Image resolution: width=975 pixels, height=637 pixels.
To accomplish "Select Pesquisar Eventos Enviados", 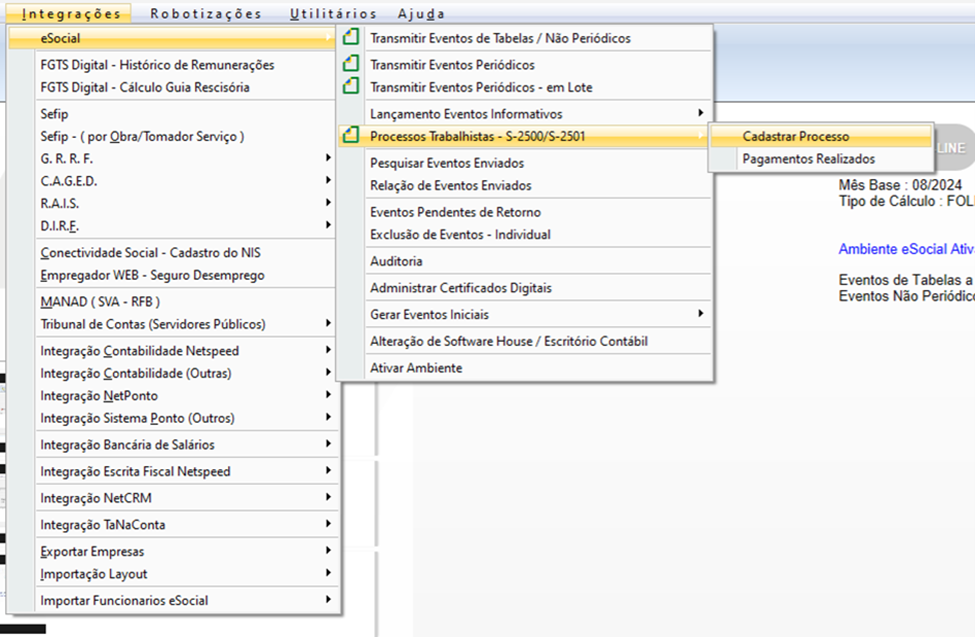I will point(446,163).
